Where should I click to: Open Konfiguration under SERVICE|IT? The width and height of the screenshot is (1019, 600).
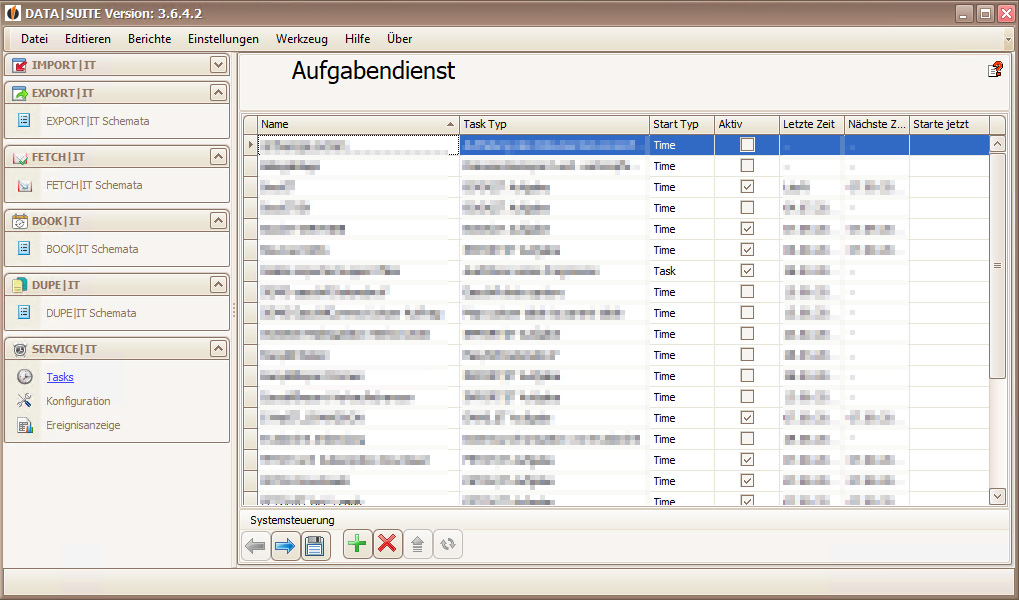click(x=78, y=401)
